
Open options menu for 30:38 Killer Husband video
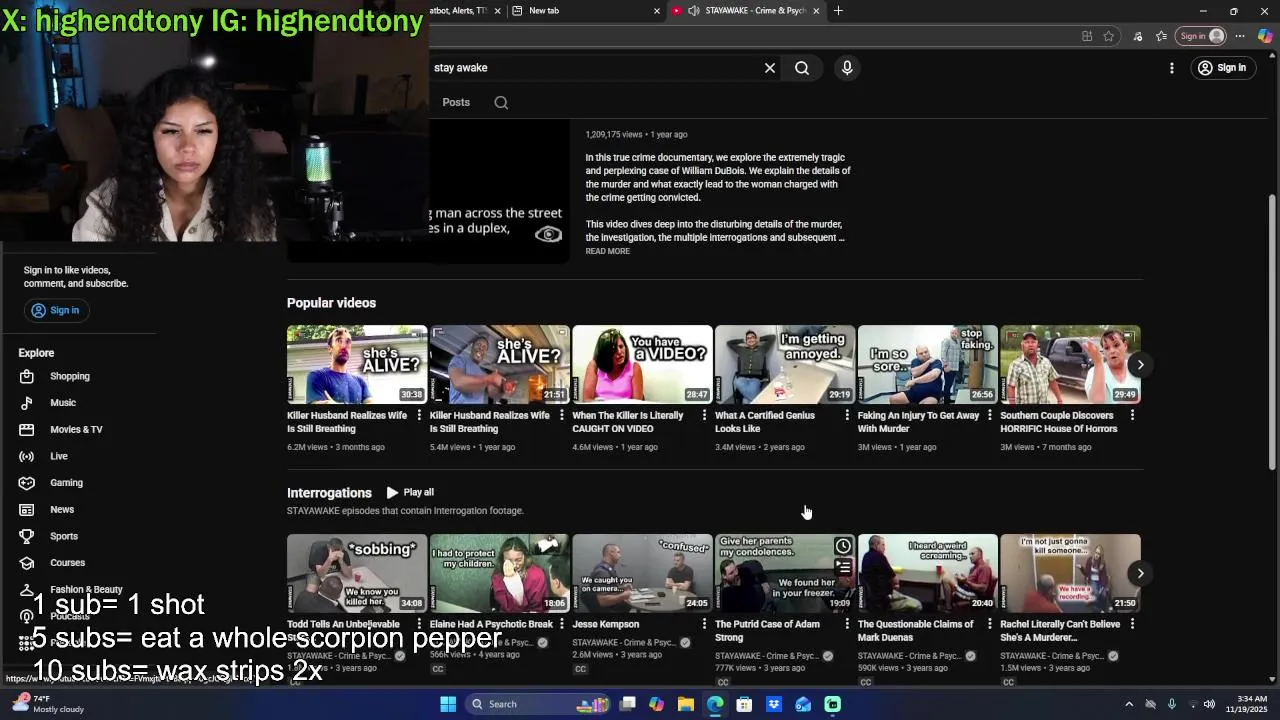[x=419, y=415]
